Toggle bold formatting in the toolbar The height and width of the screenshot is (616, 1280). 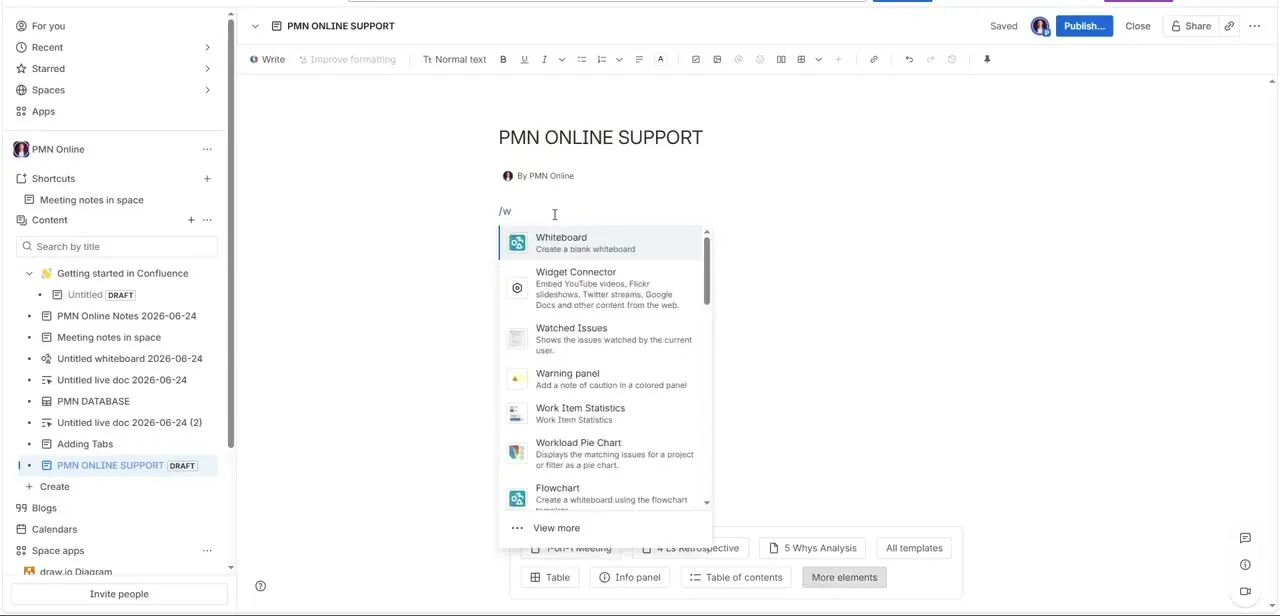(503, 59)
